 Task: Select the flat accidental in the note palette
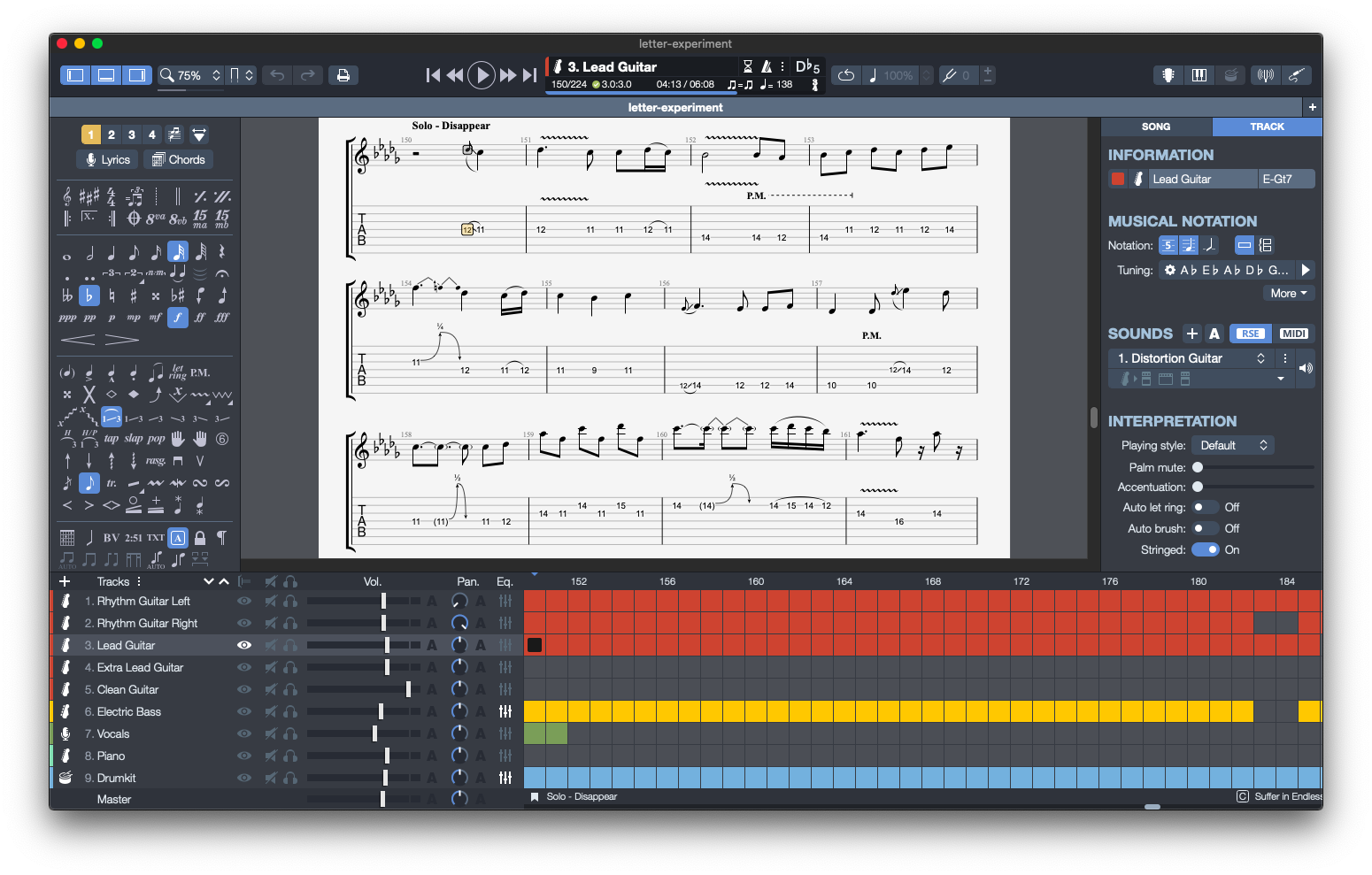coord(91,295)
